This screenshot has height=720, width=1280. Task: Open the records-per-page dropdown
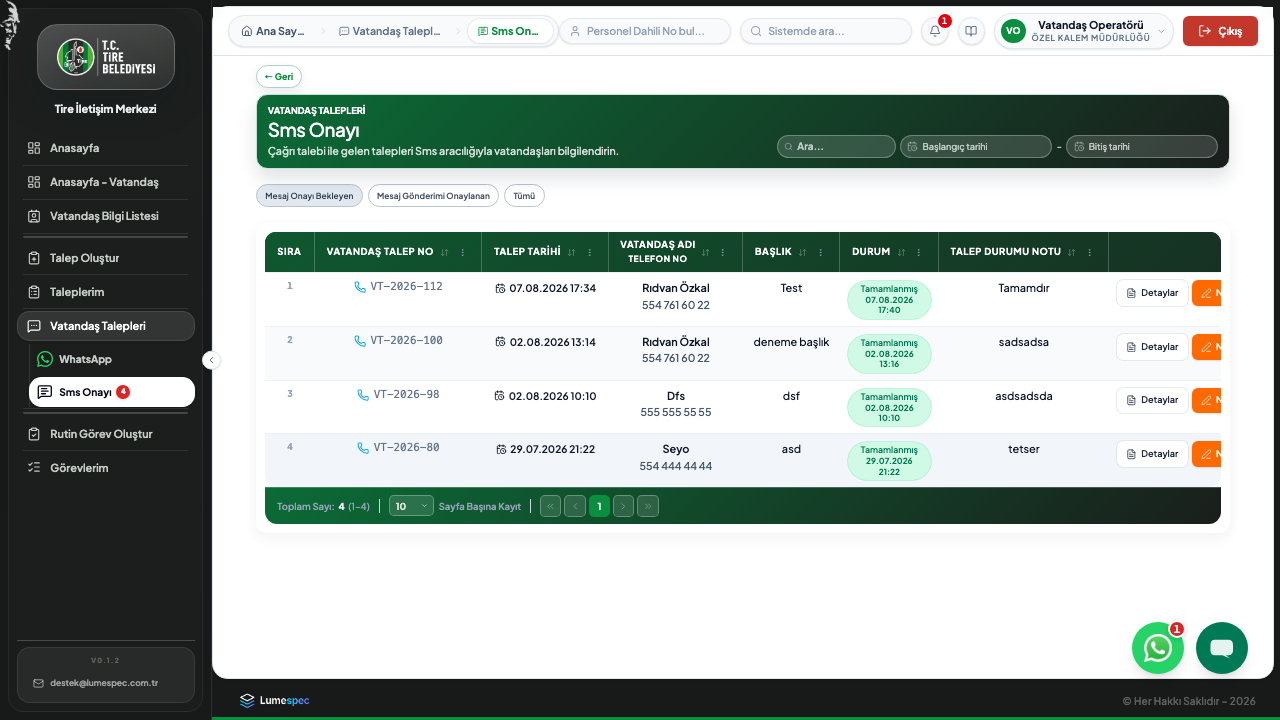[x=411, y=506]
